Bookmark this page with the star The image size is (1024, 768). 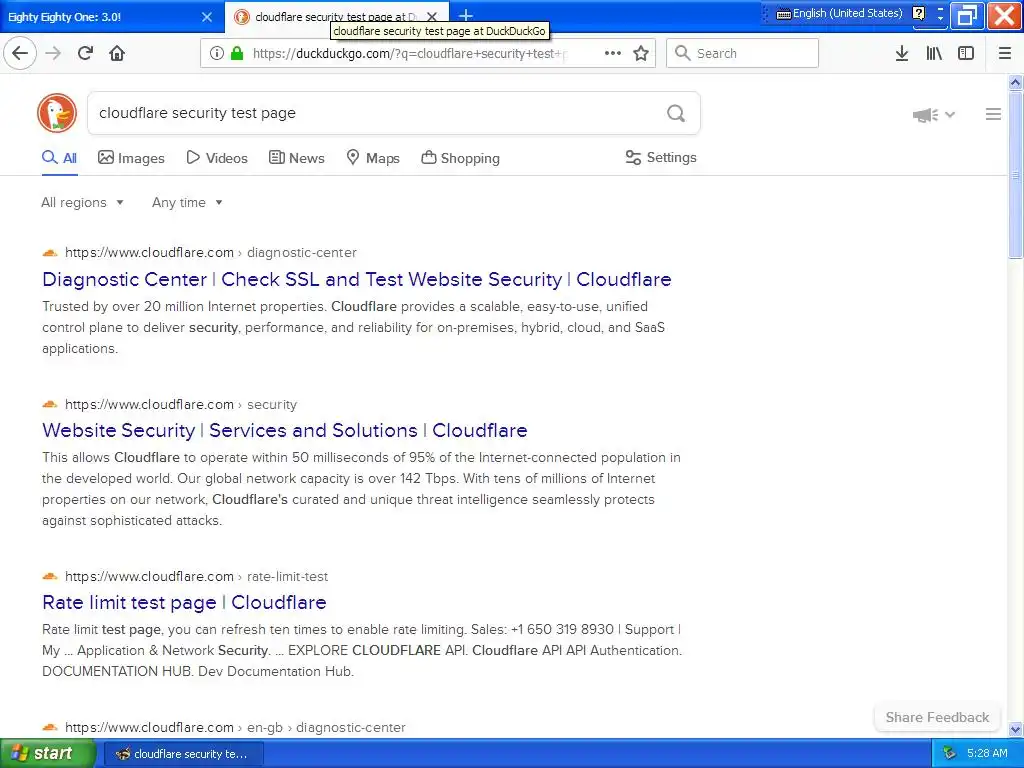[x=641, y=53]
